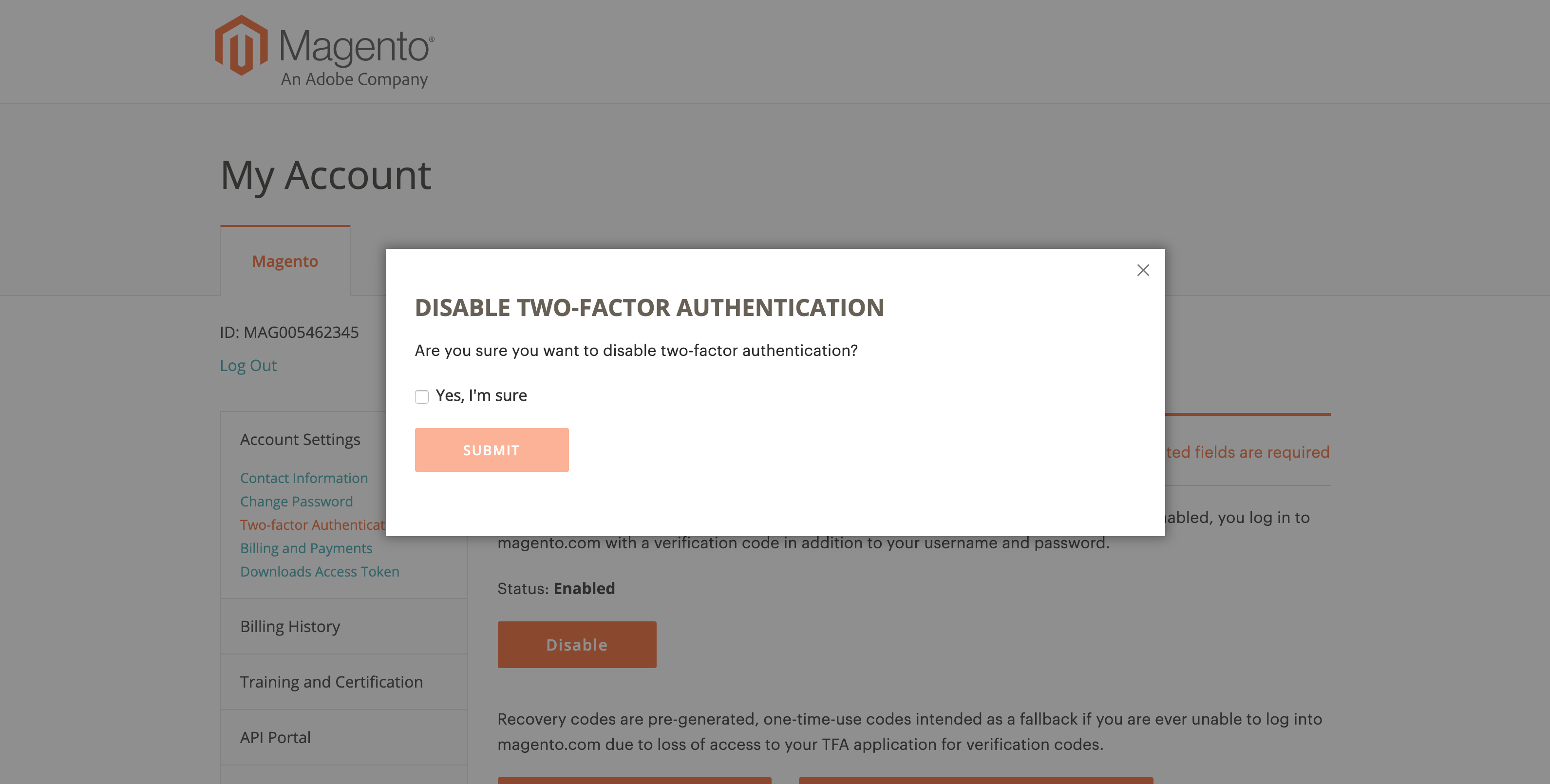This screenshot has height=784, width=1550.
Task: Open Downloads Access Token page
Action: pyautogui.click(x=320, y=571)
